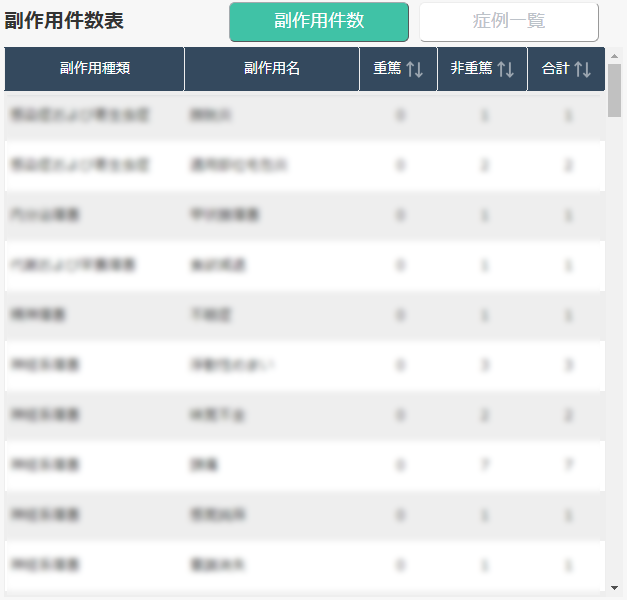Click the 合計 cell showing 7
Image resolution: width=627 pixels, height=600 pixels.
[x=568, y=465]
